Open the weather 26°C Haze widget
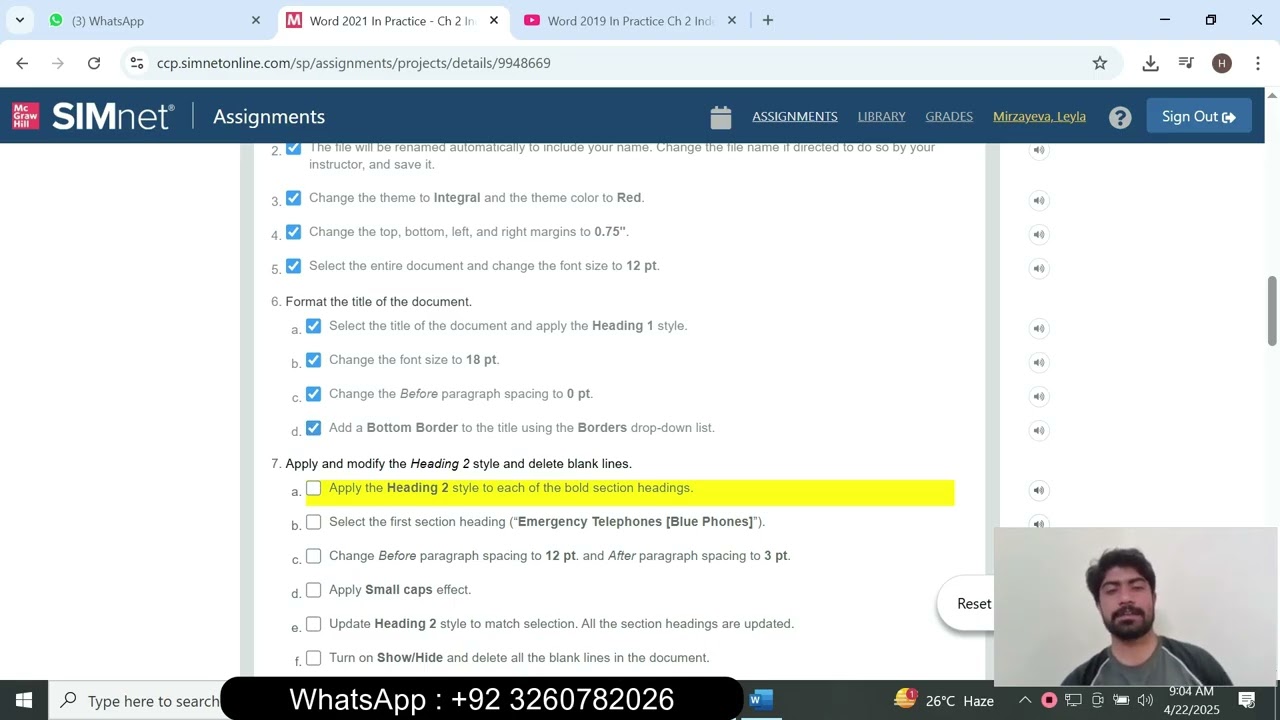The image size is (1280, 720). [945, 700]
